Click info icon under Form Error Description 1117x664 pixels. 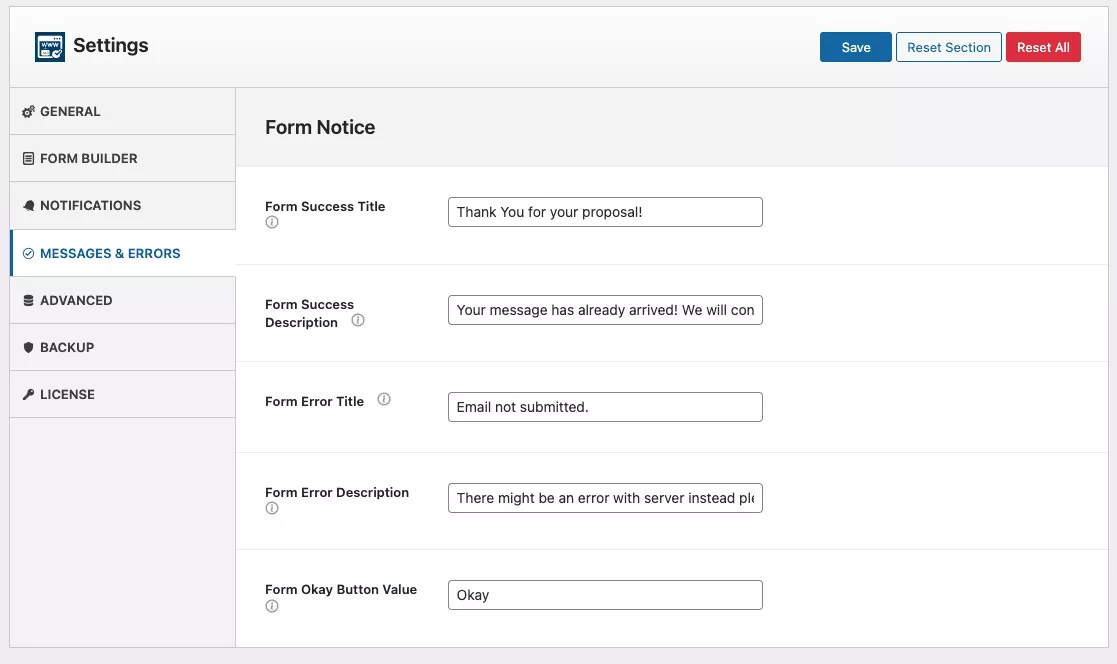point(271,509)
